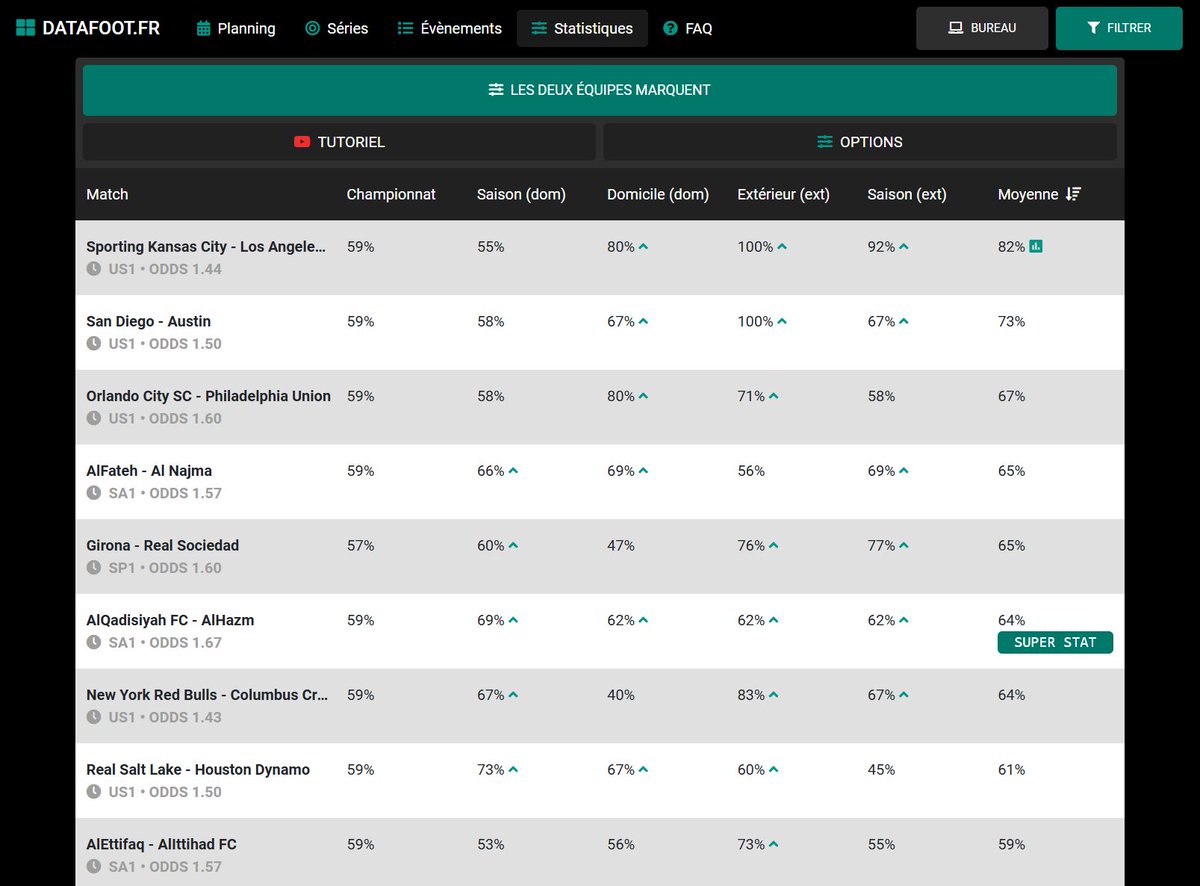This screenshot has height=886, width=1200.
Task: Open Real Salt Lake - Houston Dynamo
Action: [198, 769]
